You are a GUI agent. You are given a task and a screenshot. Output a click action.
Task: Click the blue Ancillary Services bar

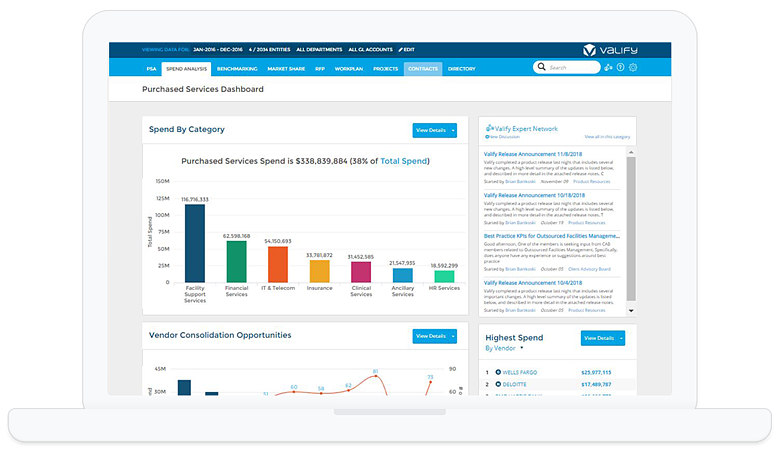(402, 275)
